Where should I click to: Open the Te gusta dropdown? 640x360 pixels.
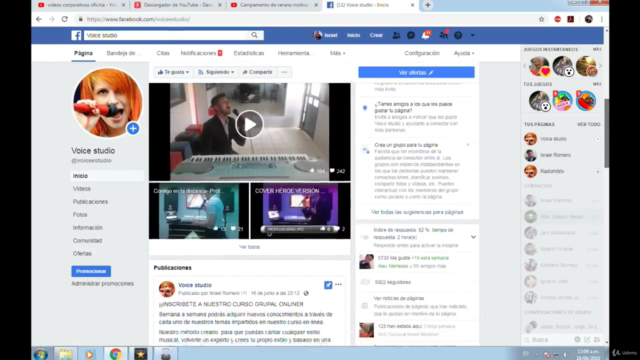click(x=173, y=72)
